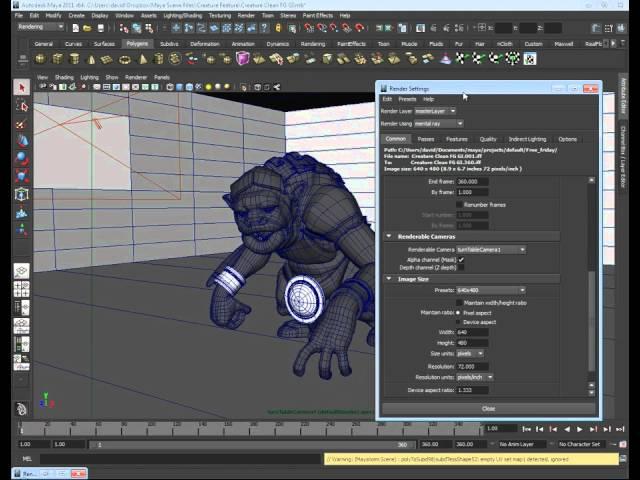Collapse the Image Size section

click(389, 279)
